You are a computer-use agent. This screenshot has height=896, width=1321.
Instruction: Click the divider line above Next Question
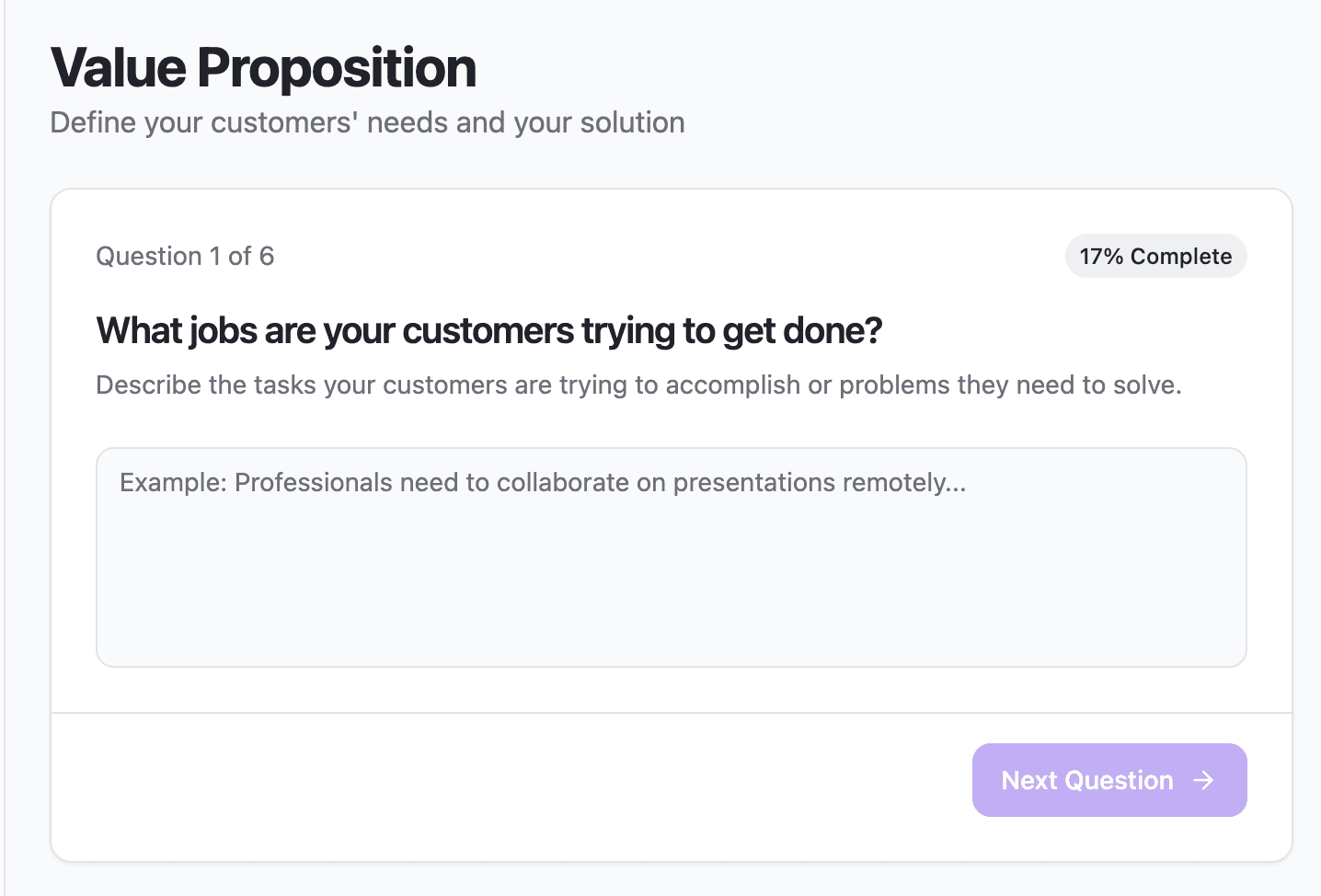(x=672, y=713)
